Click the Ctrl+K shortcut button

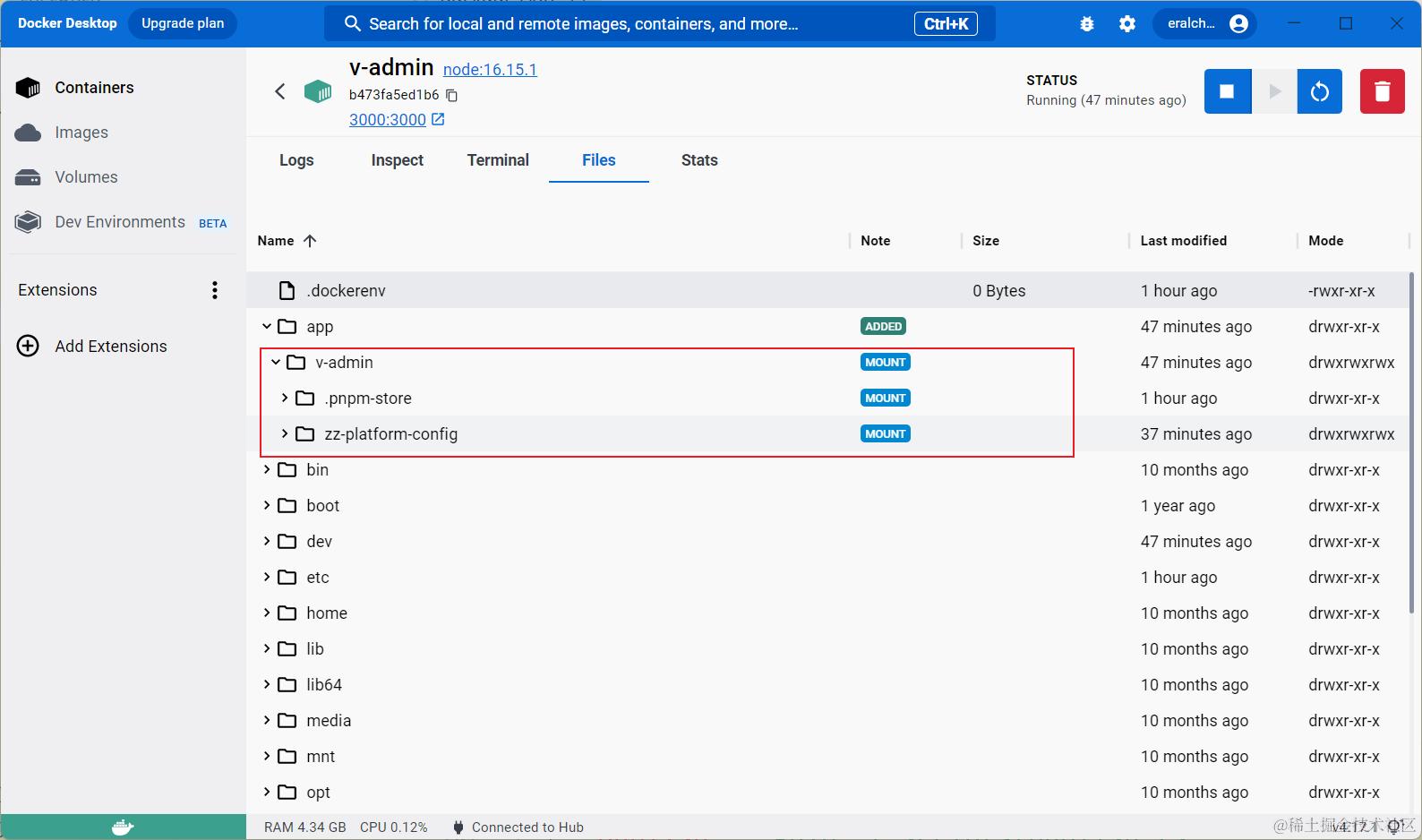coord(946,24)
